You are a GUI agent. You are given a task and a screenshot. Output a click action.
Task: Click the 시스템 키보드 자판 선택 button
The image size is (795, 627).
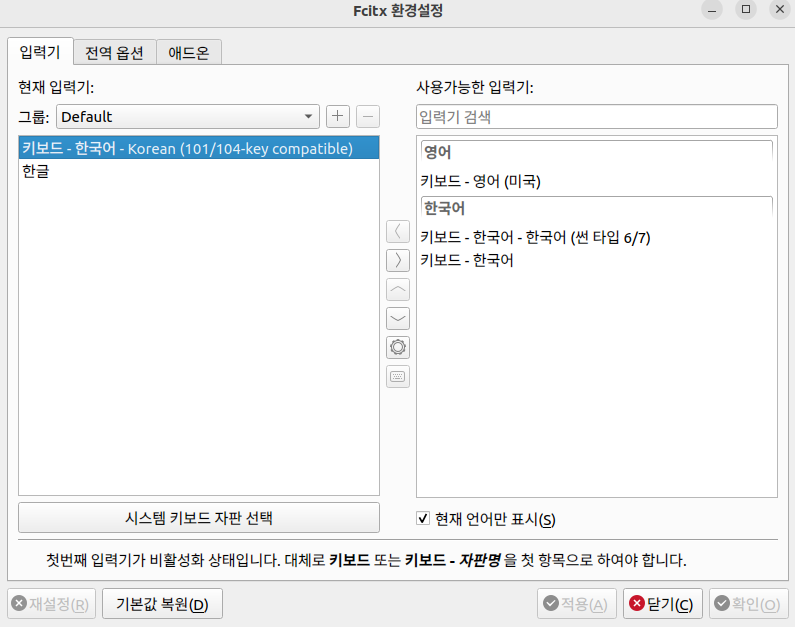(x=199, y=518)
